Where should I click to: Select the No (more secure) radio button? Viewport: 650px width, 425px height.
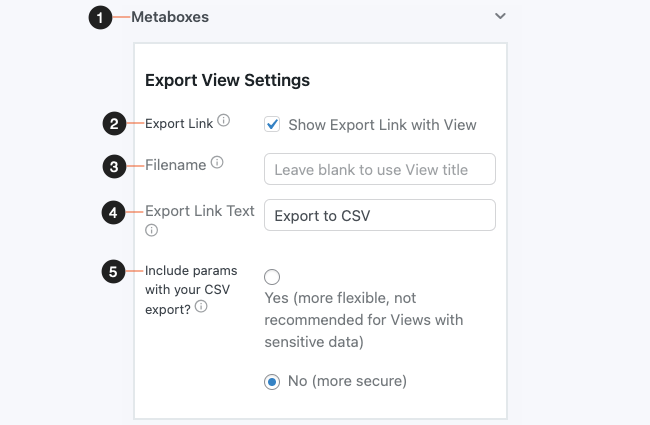(272, 382)
